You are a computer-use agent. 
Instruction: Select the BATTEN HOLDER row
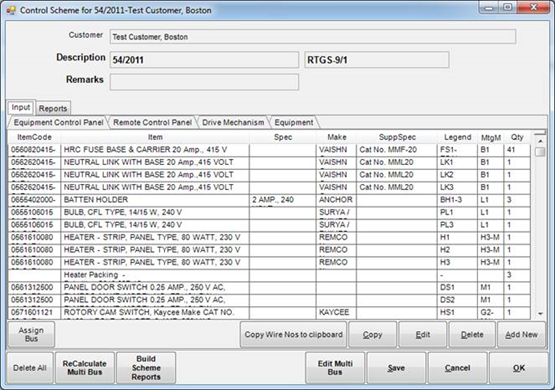pyautogui.click(x=269, y=200)
